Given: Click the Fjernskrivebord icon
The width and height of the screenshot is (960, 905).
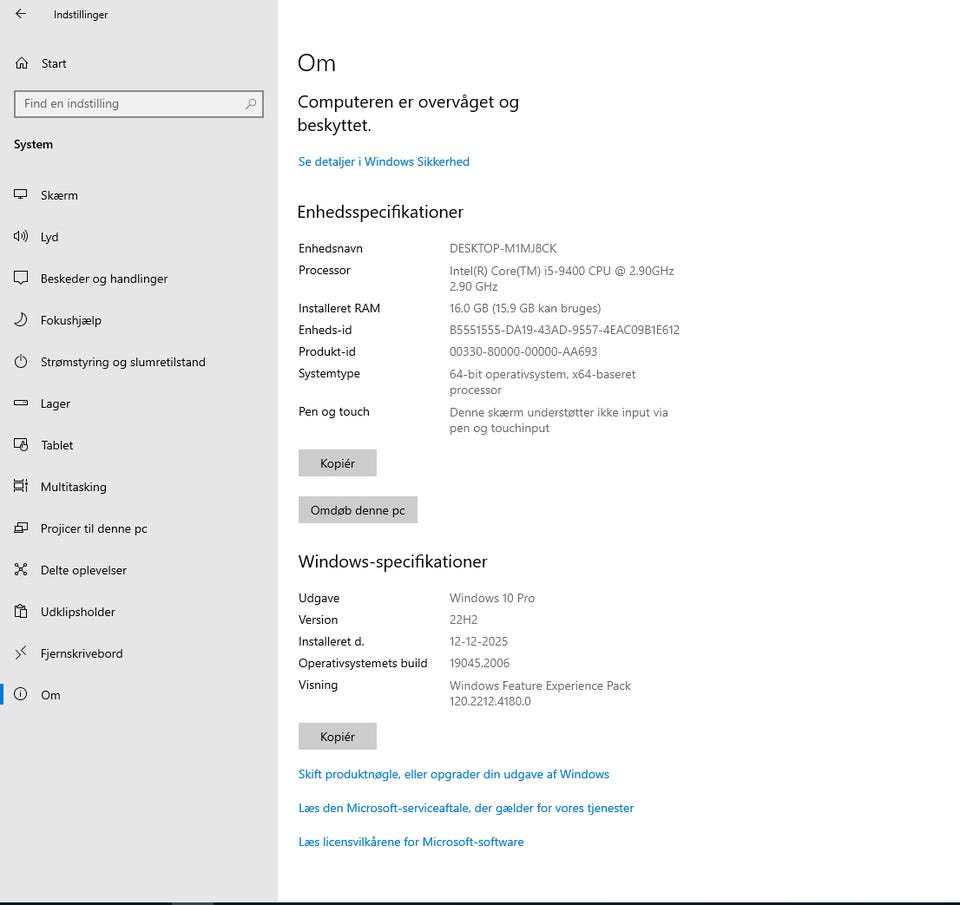Looking at the screenshot, I should pos(21,653).
